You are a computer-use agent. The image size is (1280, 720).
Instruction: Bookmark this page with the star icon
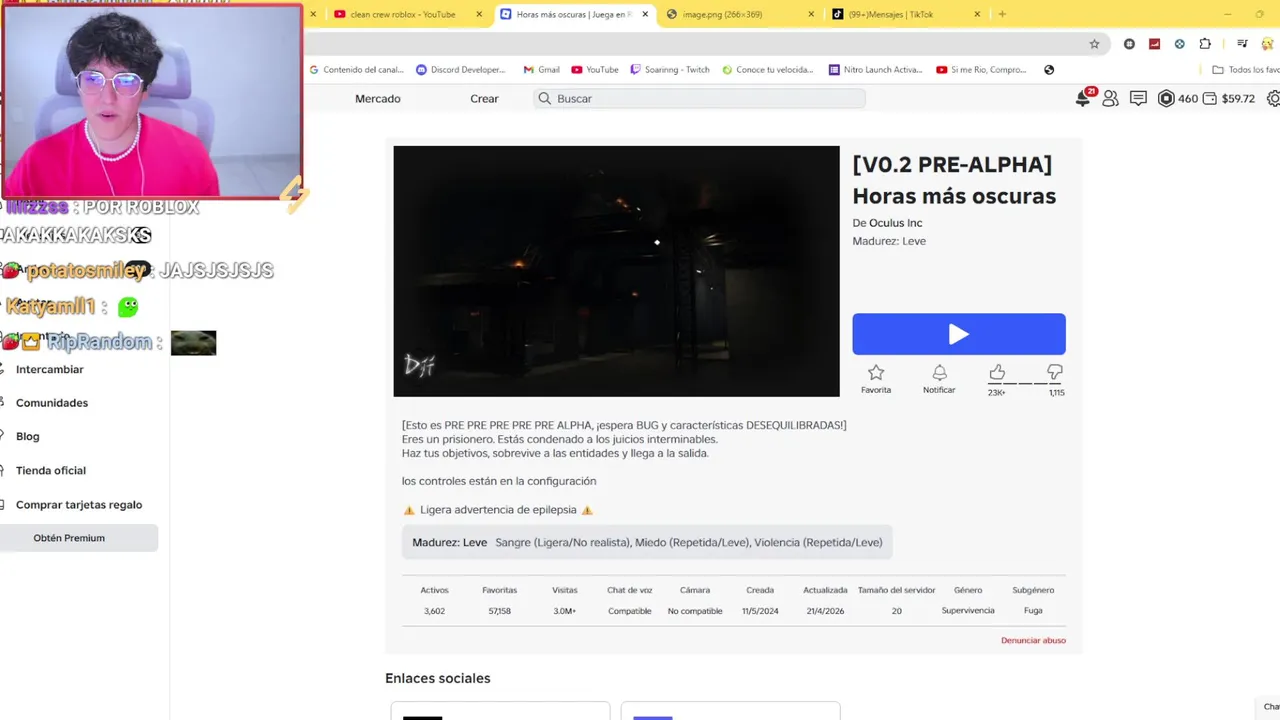tap(1094, 44)
